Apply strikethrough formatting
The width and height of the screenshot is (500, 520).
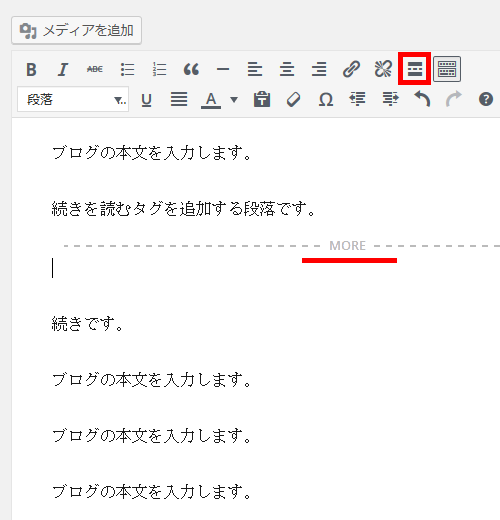click(95, 70)
